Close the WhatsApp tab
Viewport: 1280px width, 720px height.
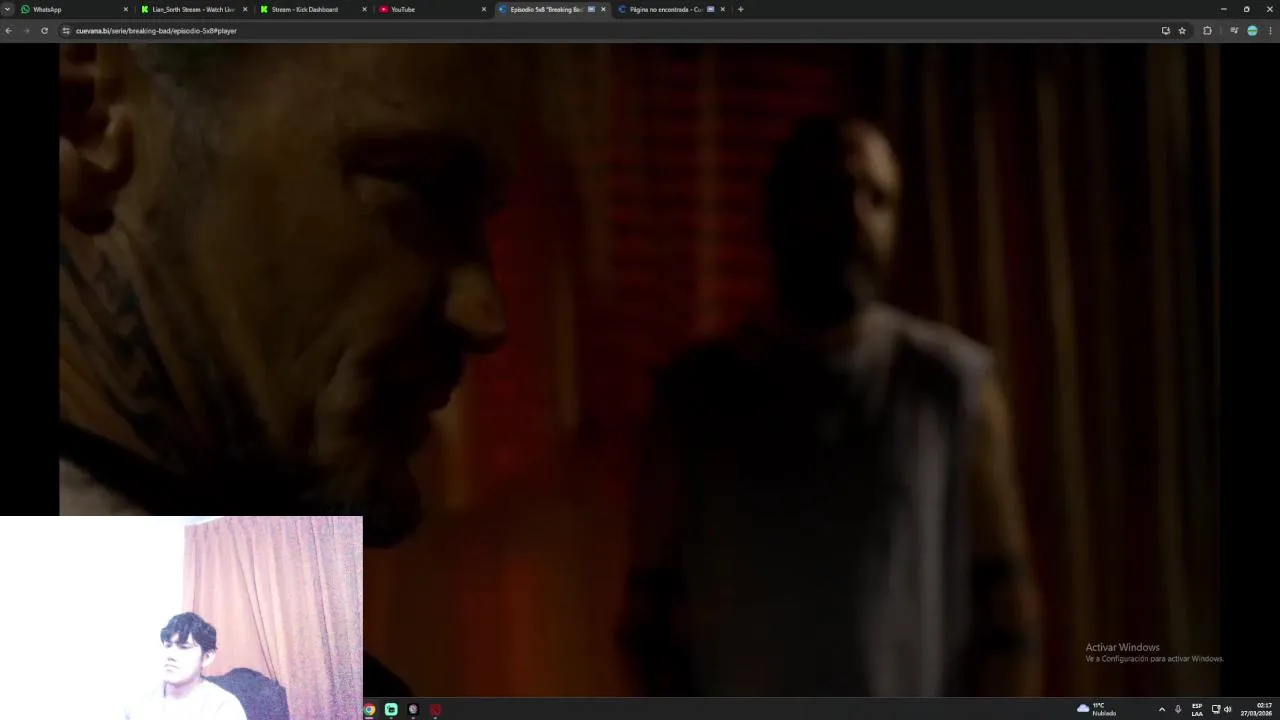pos(126,9)
